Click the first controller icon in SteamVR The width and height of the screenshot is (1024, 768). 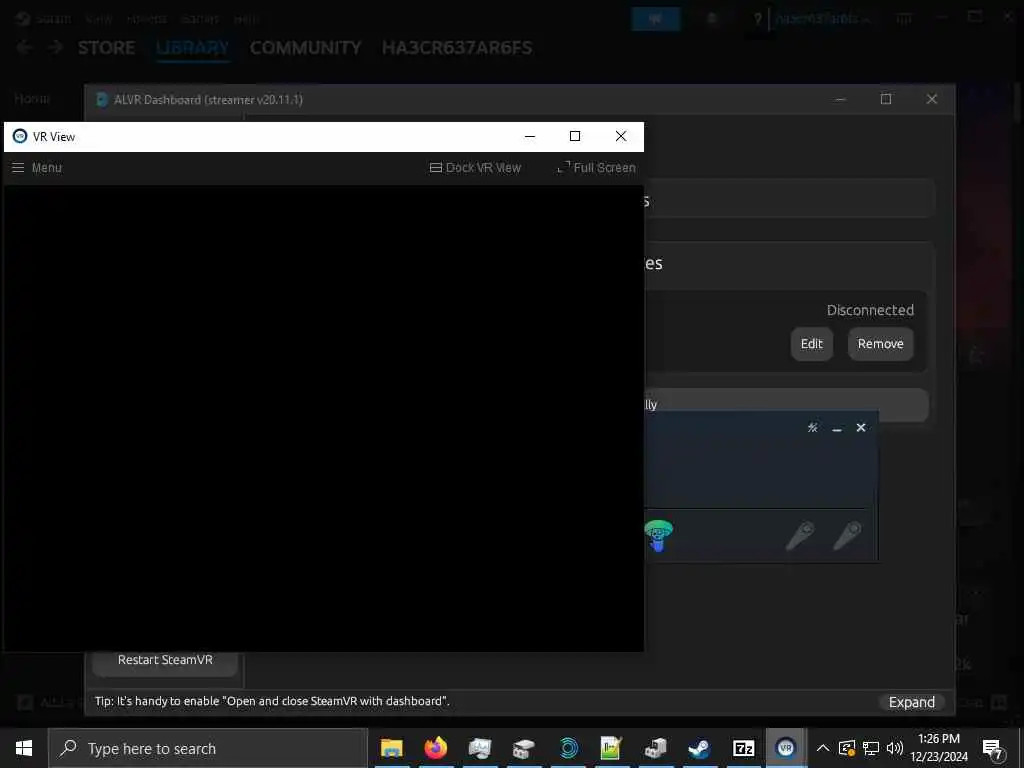pos(801,536)
